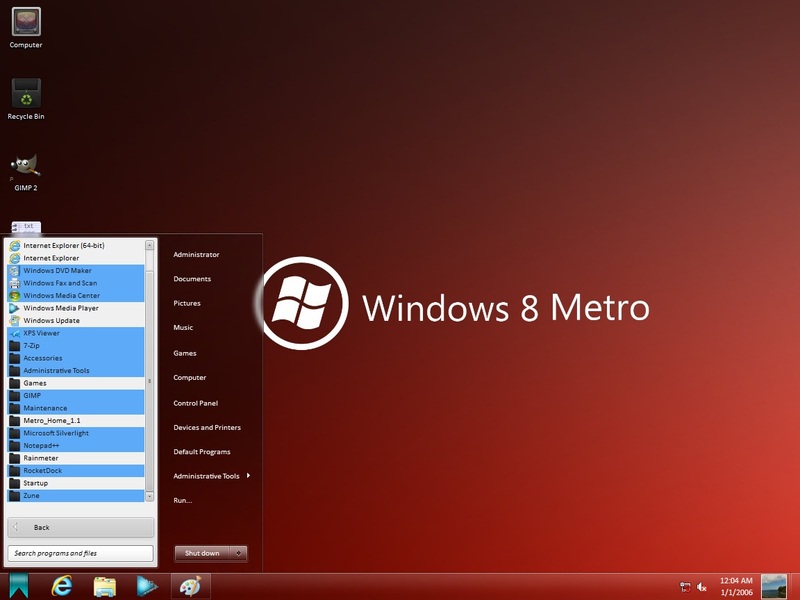Image resolution: width=800 pixels, height=600 pixels.
Task: Launch Windows Media Center
Action: coord(60,294)
